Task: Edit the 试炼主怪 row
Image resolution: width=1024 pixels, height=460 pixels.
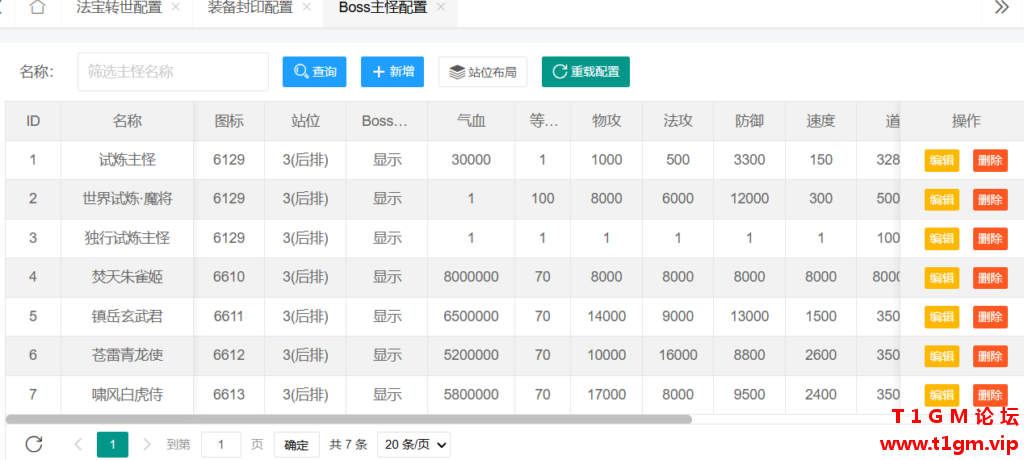Action: pos(942,161)
